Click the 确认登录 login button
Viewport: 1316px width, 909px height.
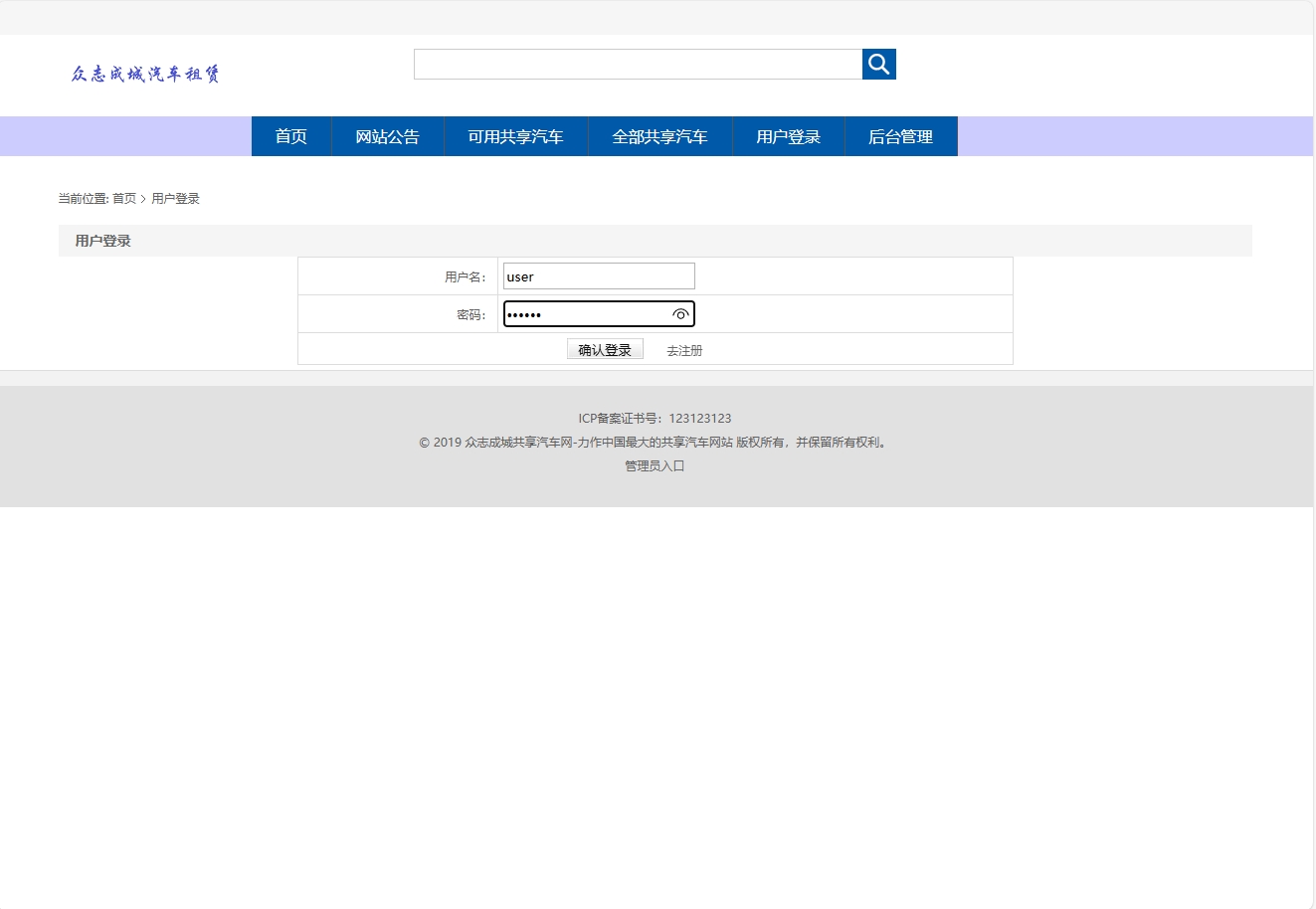(x=605, y=349)
